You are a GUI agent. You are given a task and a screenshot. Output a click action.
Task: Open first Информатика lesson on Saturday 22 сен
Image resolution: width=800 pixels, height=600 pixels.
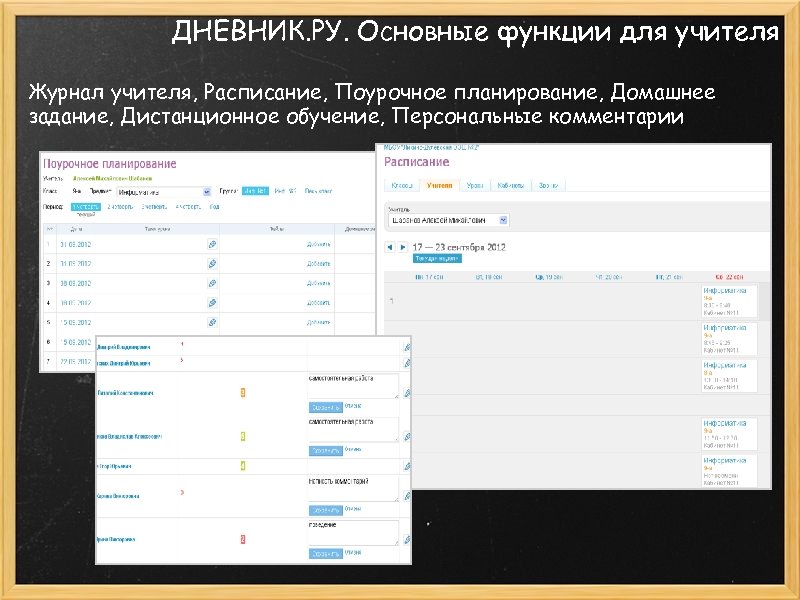click(x=729, y=301)
